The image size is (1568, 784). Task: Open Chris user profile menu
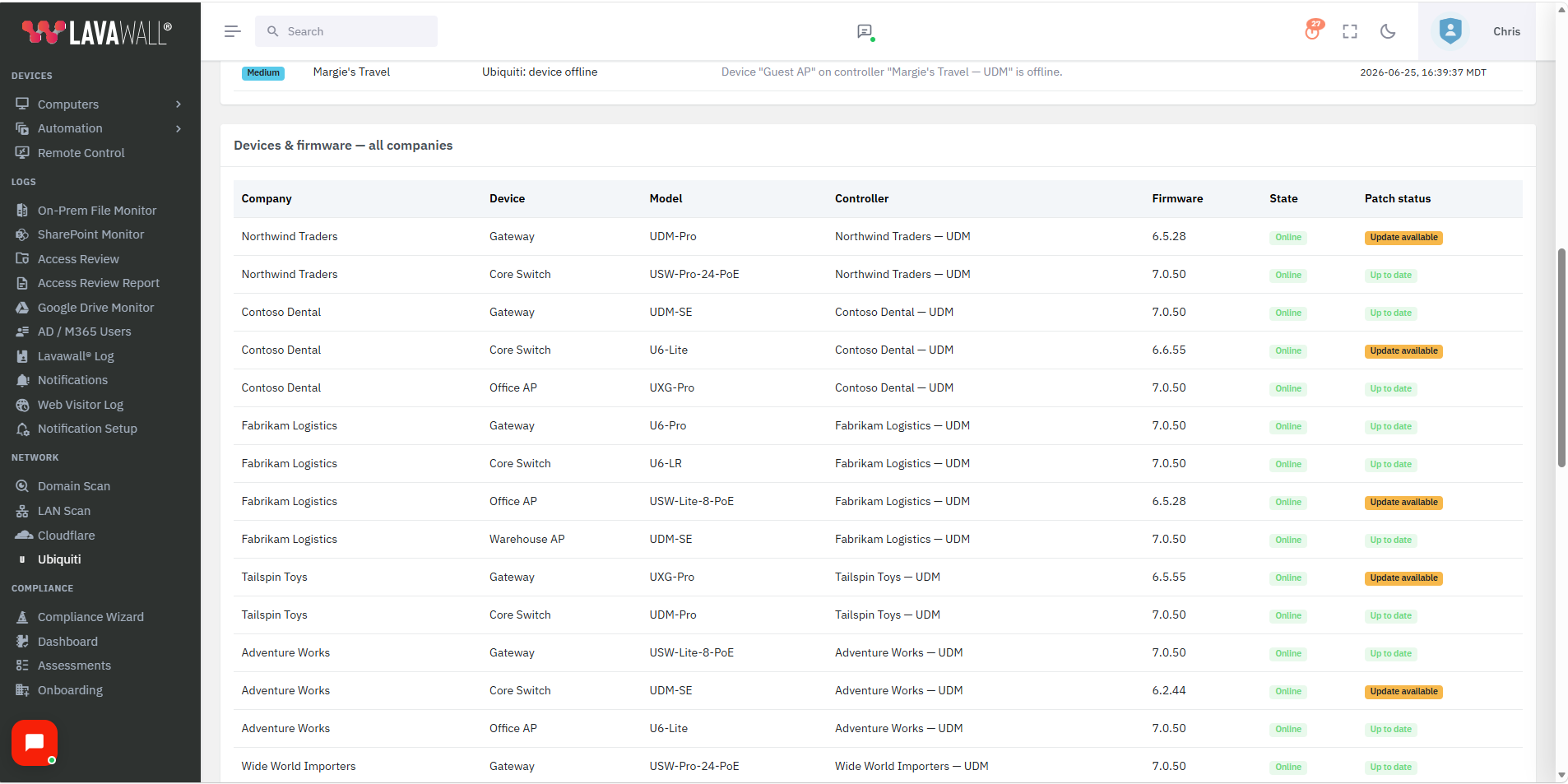[1506, 31]
